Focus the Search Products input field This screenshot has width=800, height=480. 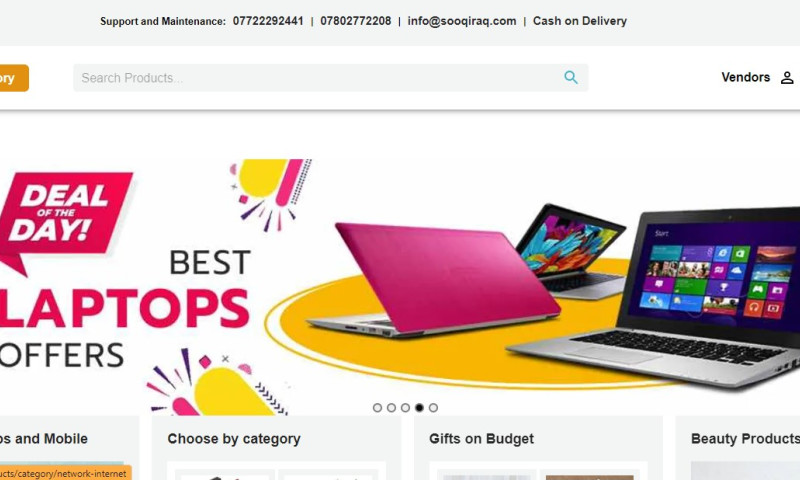click(x=316, y=78)
